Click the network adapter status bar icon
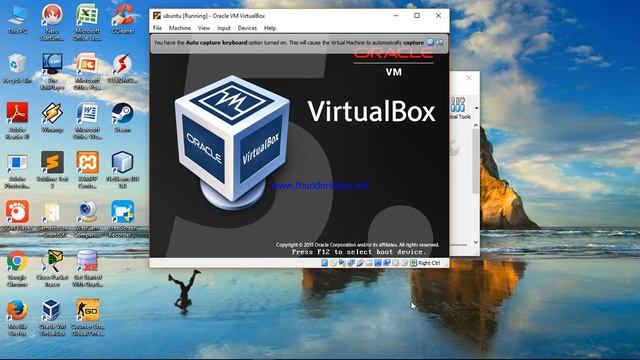640x360 pixels. point(351,263)
